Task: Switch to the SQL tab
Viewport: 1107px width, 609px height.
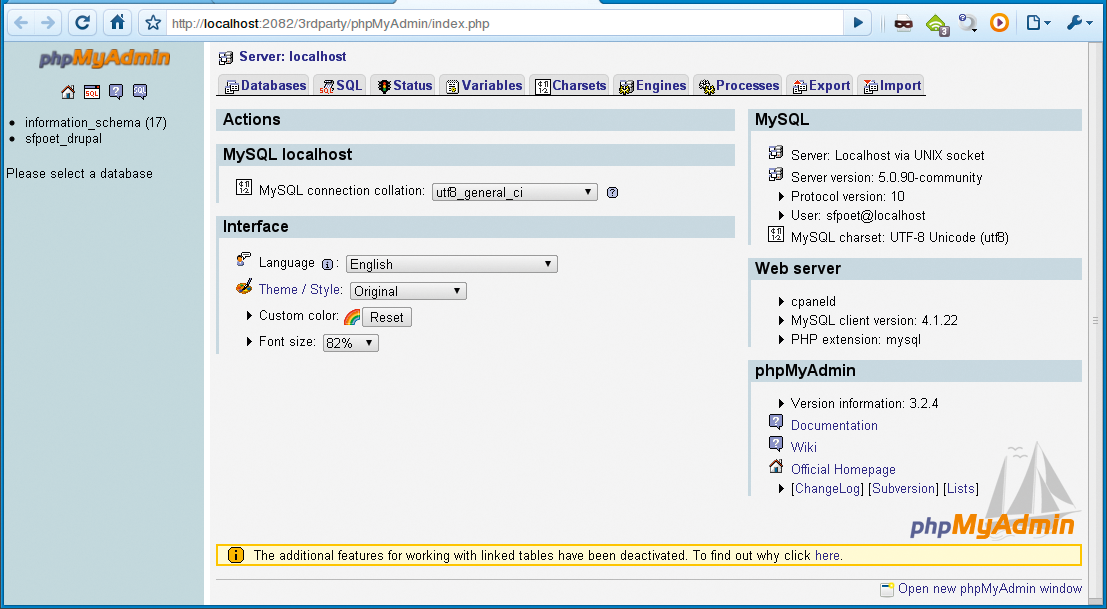Action: (x=340, y=85)
